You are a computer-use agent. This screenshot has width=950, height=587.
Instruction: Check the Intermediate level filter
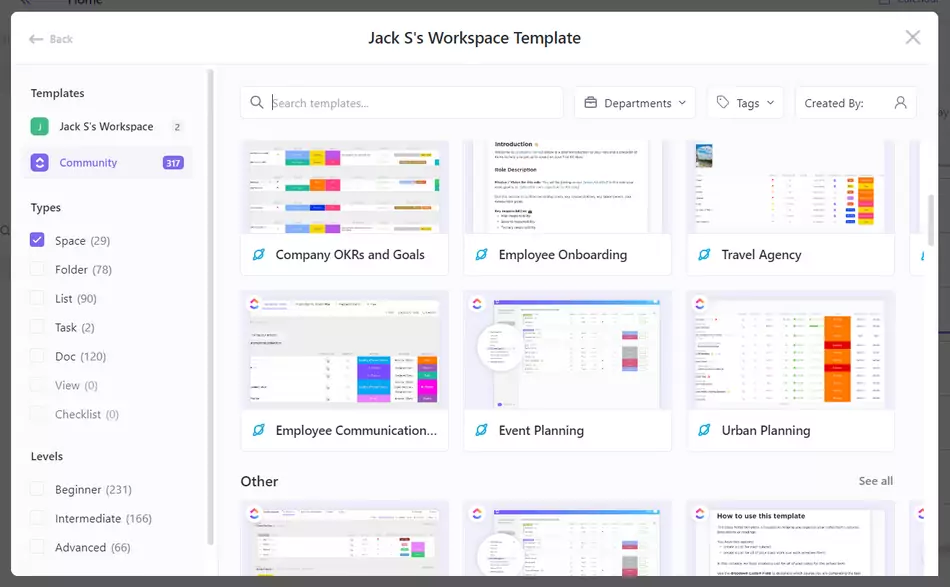click(37, 518)
